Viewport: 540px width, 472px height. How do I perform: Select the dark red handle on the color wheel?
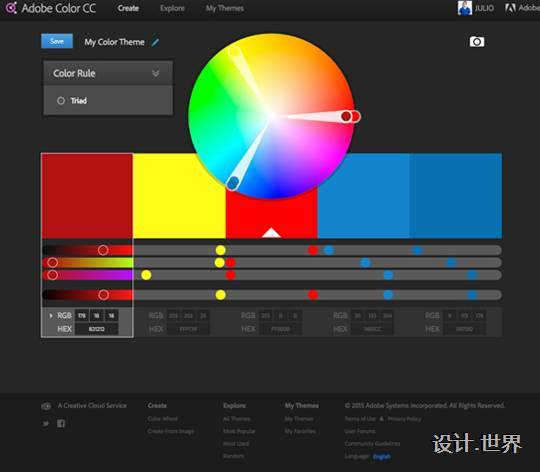point(346,116)
